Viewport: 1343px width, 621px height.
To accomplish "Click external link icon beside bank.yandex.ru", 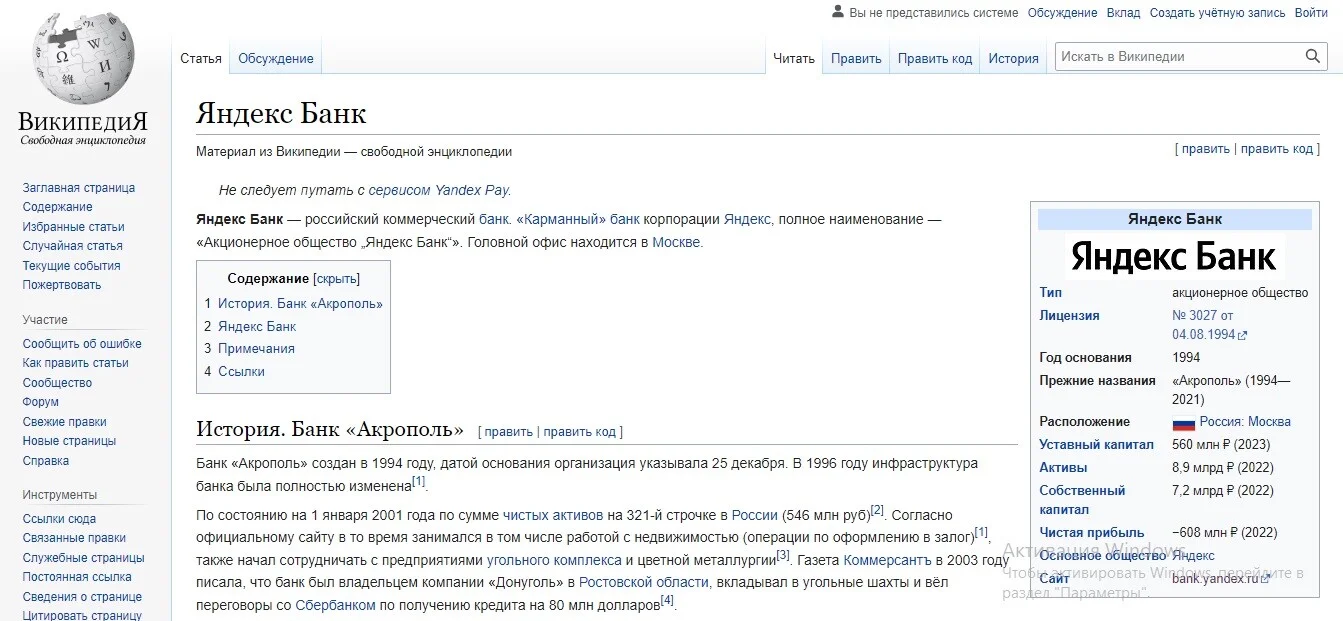I will click(x=1265, y=579).
